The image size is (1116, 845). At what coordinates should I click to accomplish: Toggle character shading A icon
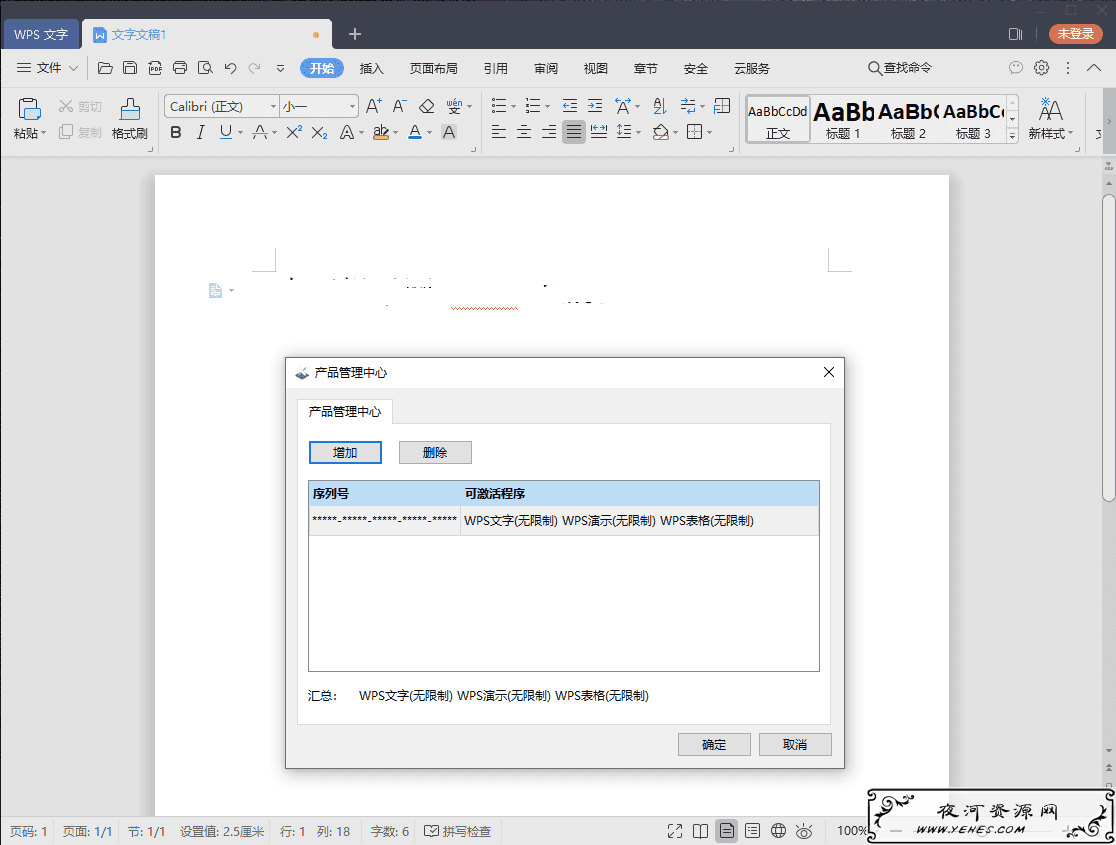point(449,132)
